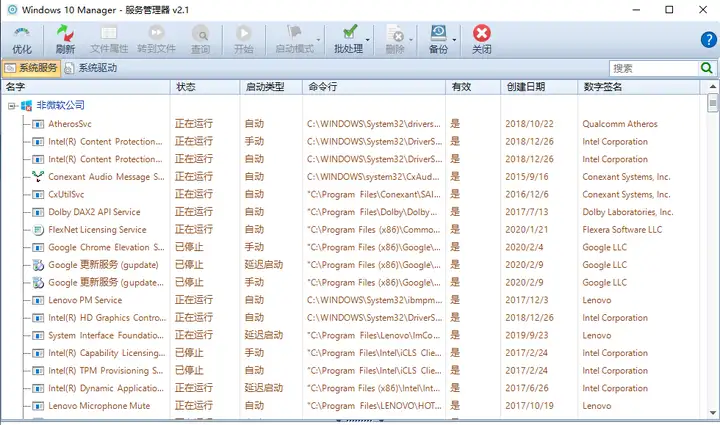This screenshot has width=720, height=425.
Task: Sort by the 命令行 column header
Action: 374,87
